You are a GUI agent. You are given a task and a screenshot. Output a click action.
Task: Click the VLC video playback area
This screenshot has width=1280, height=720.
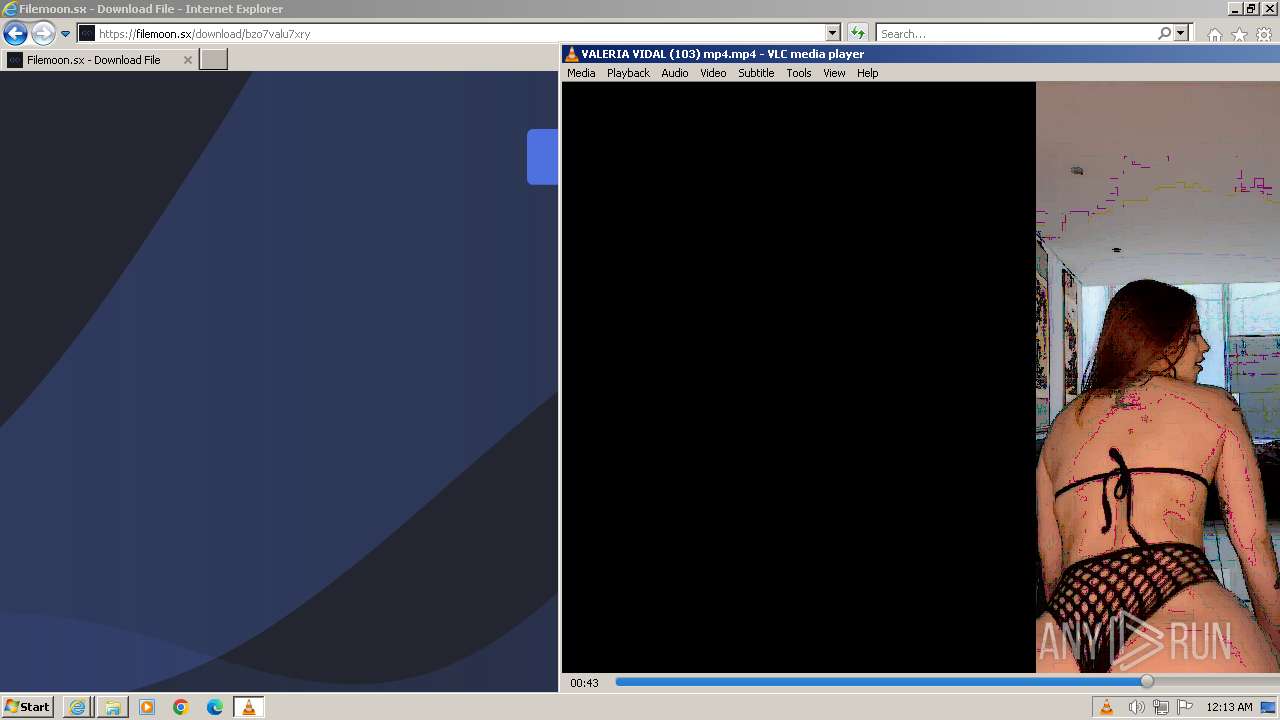(x=920, y=377)
